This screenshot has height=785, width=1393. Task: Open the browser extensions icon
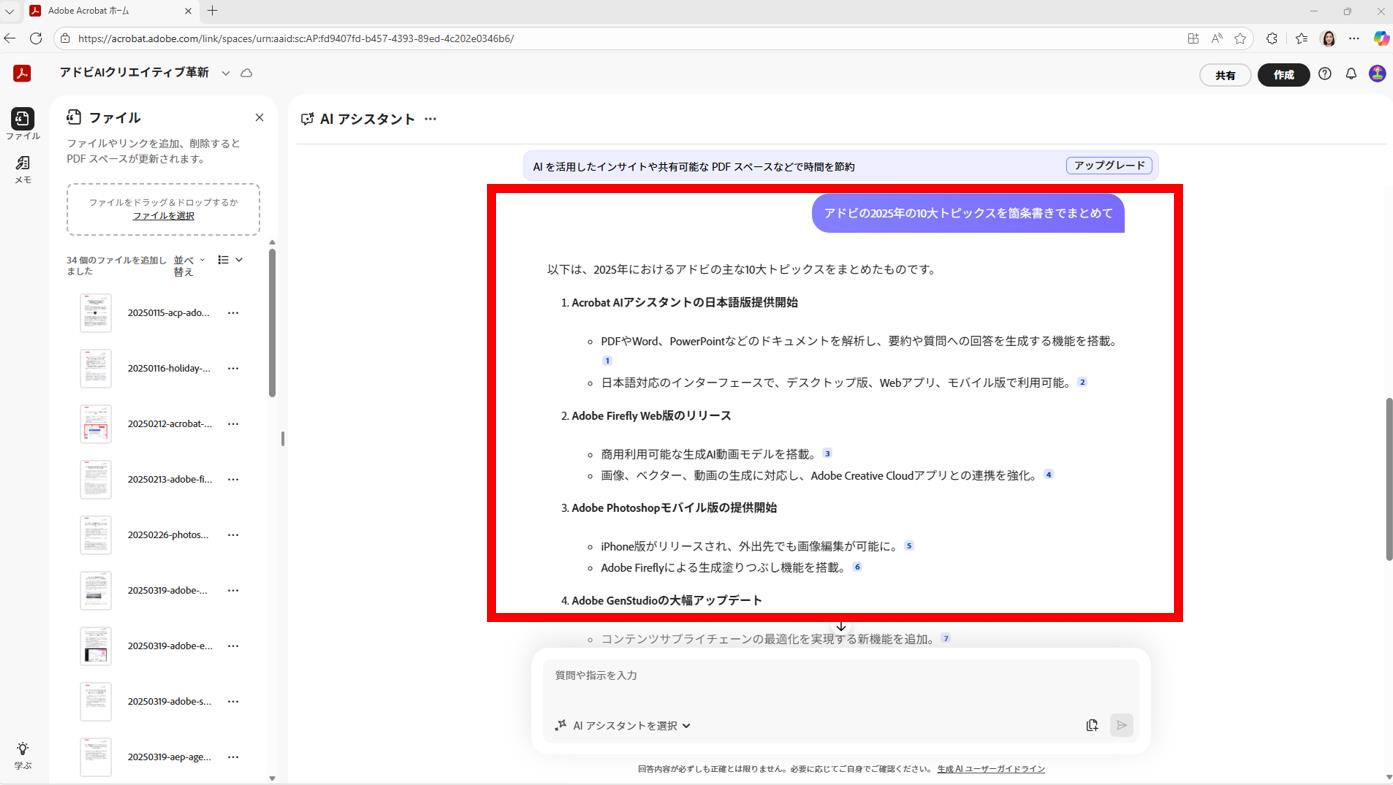click(x=1272, y=38)
